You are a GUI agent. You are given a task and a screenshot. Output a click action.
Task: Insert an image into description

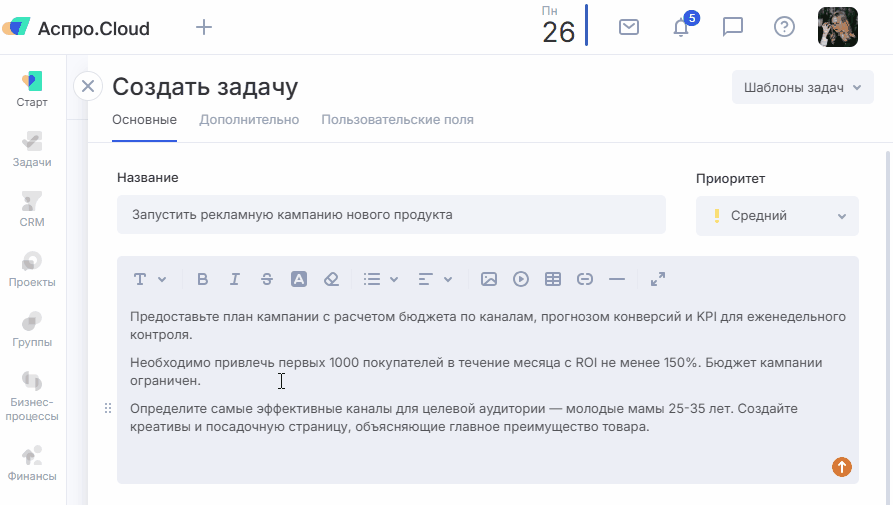489,280
